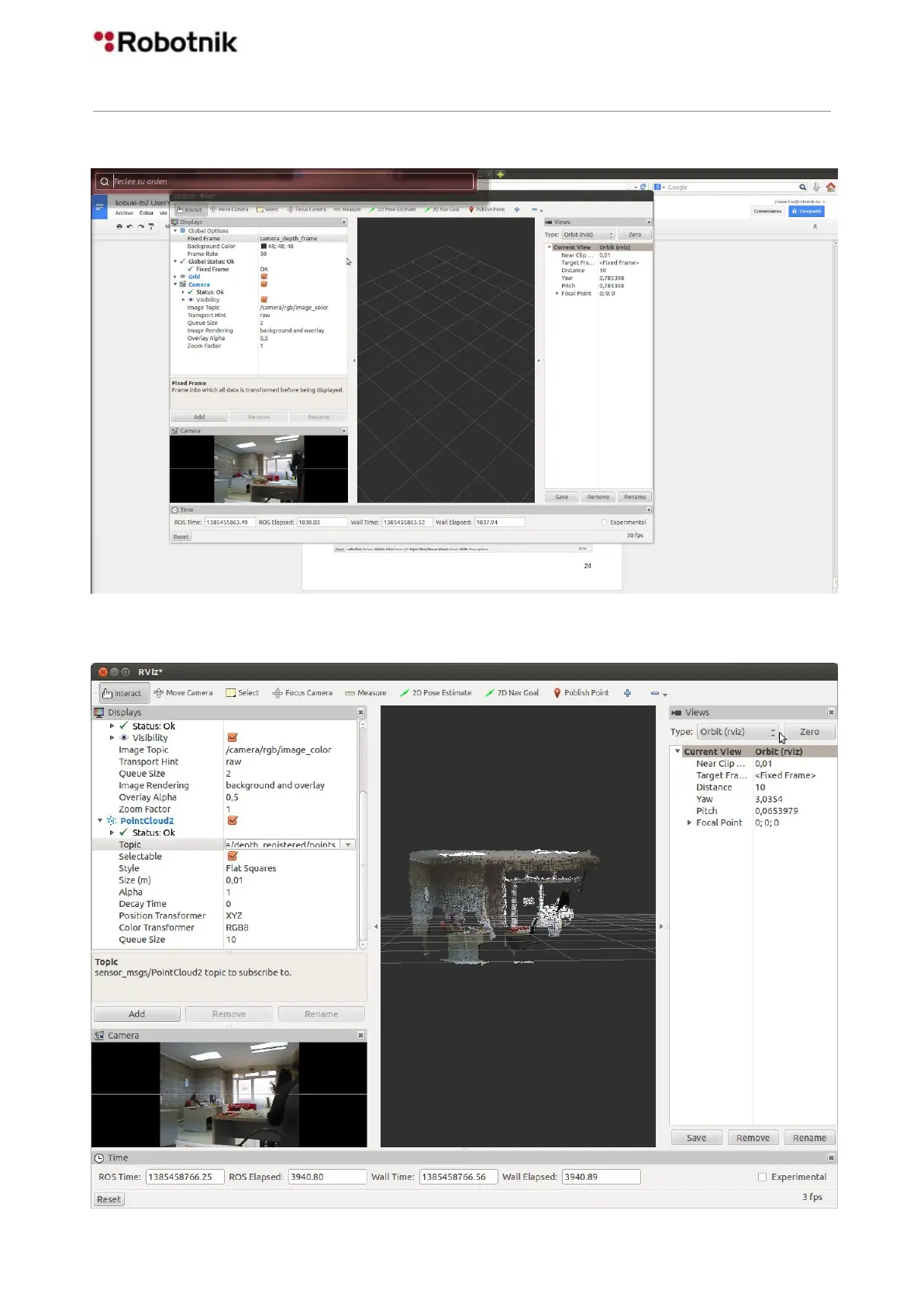Viewport: 924px width, 1307px height.
Task: Choose the Select tool in lower RViz toolbar
Action: pos(242,693)
